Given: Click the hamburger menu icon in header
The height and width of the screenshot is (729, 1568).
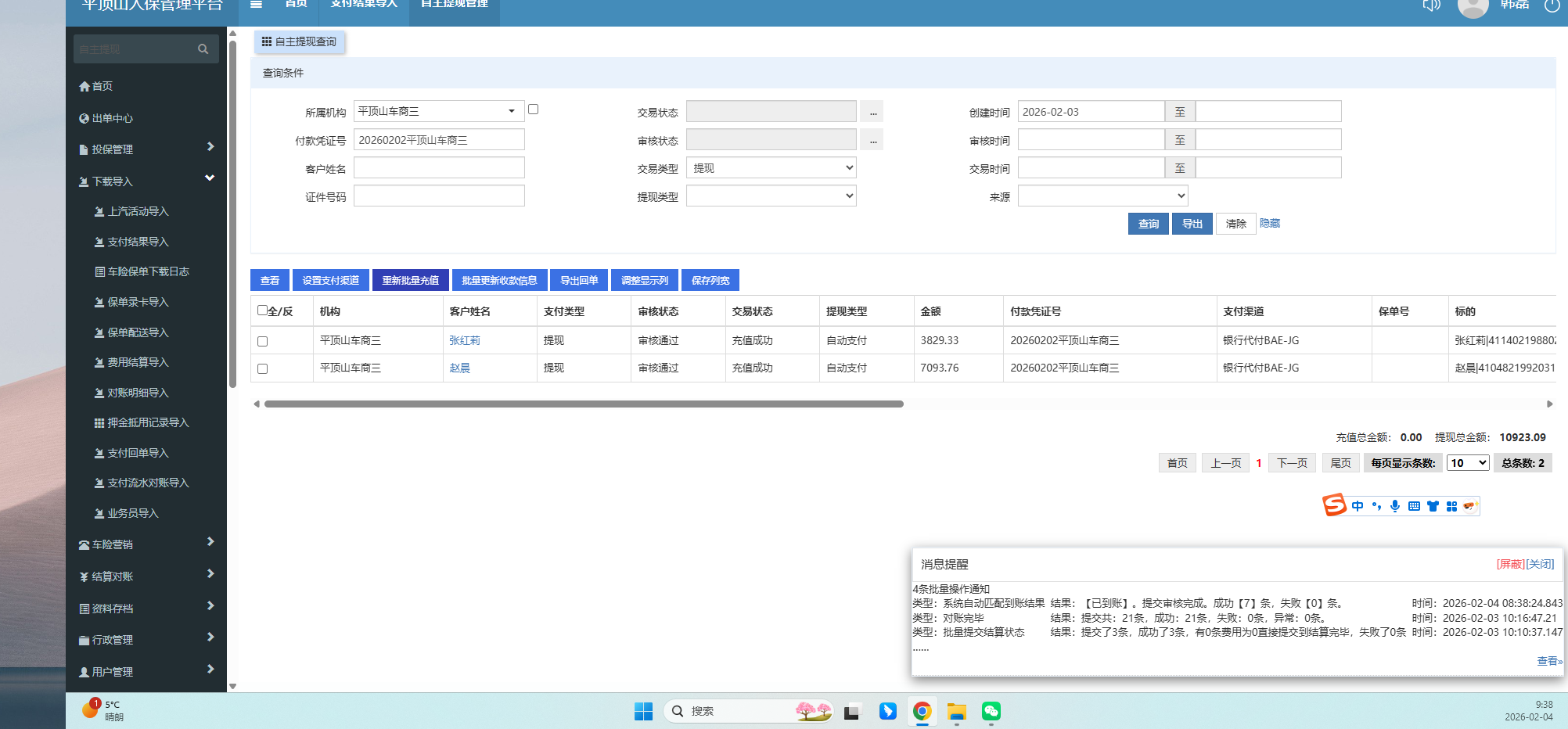Looking at the screenshot, I should pos(256,5).
